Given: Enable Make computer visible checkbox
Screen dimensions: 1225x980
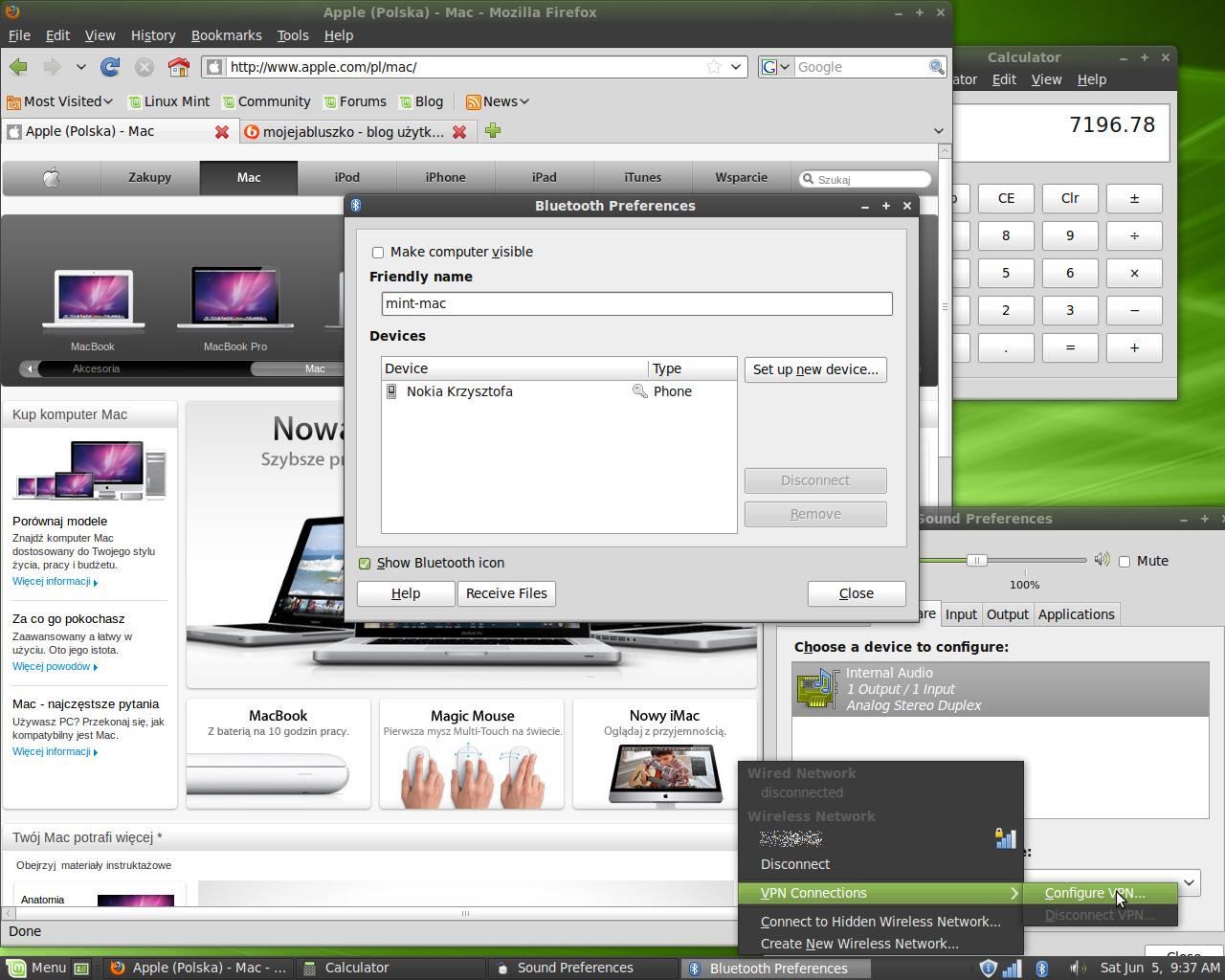Looking at the screenshot, I should (378, 253).
